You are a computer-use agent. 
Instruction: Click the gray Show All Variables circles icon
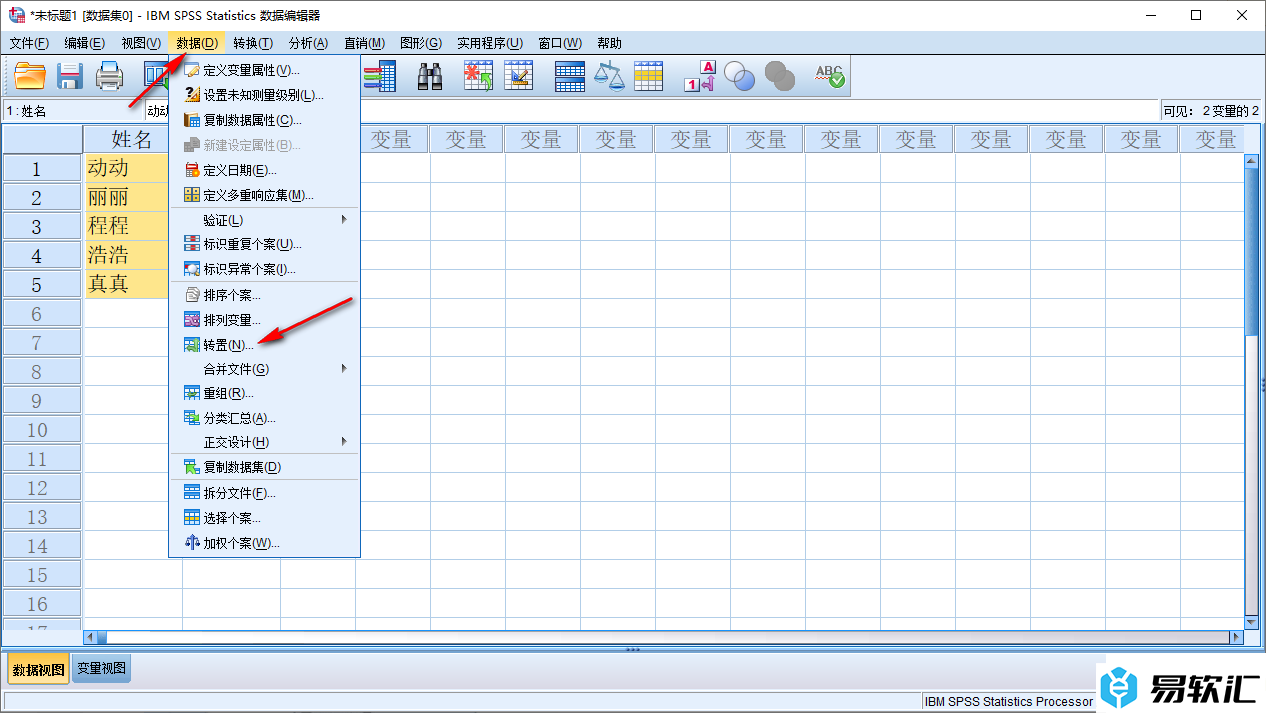[x=779, y=76]
